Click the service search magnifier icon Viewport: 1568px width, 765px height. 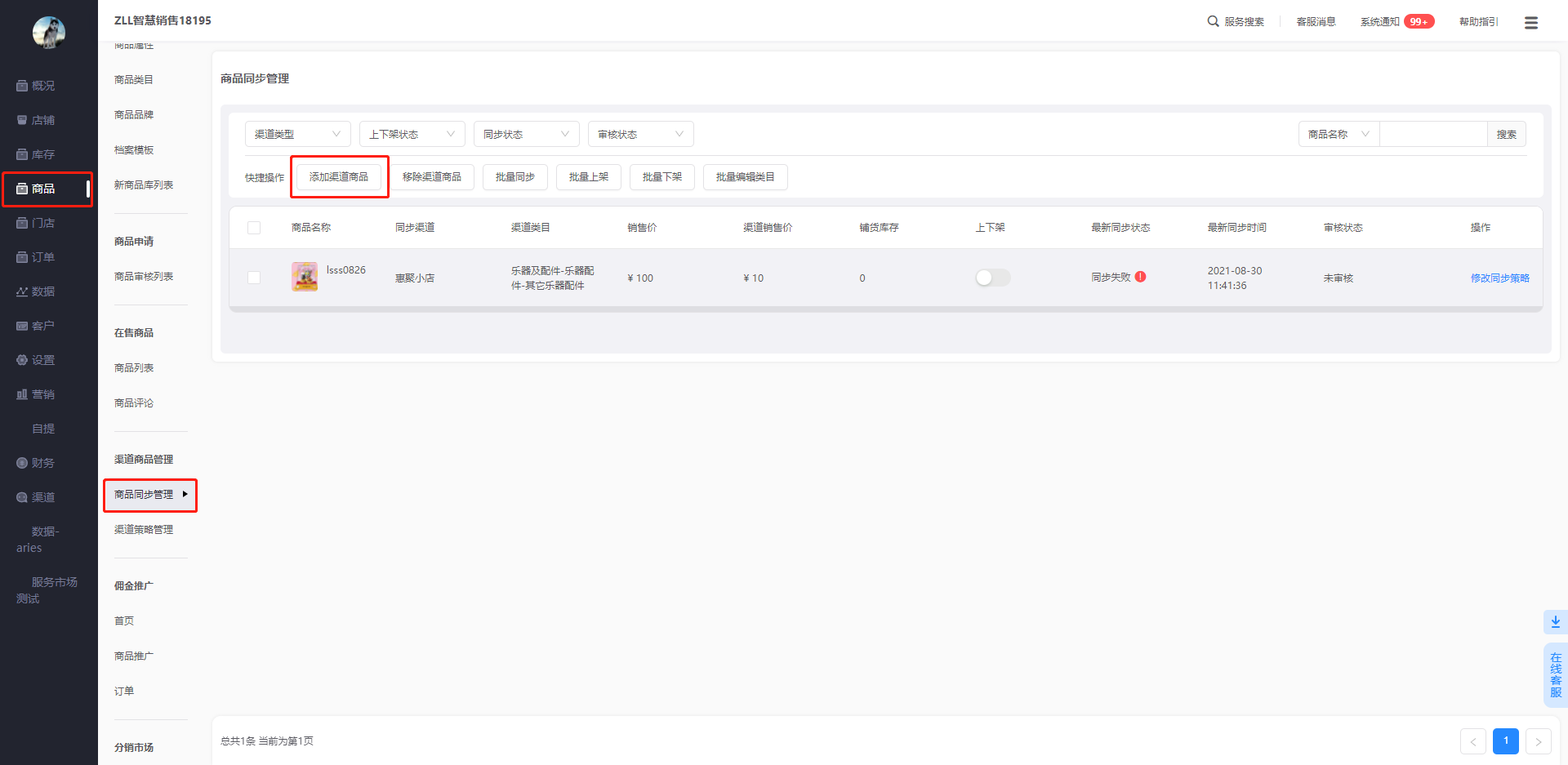pos(1213,21)
